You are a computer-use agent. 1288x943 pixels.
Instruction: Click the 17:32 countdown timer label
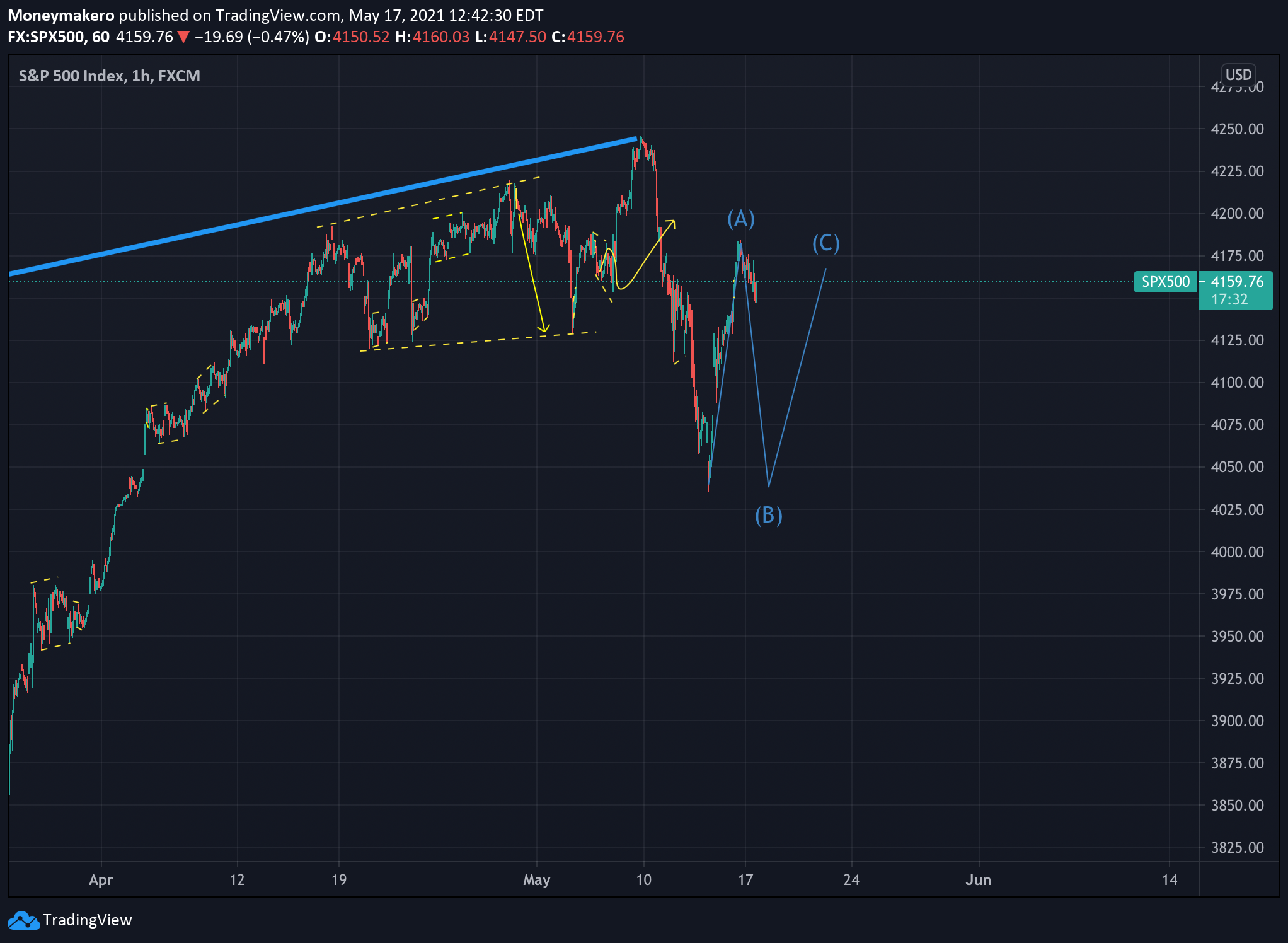pos(1229,300)
